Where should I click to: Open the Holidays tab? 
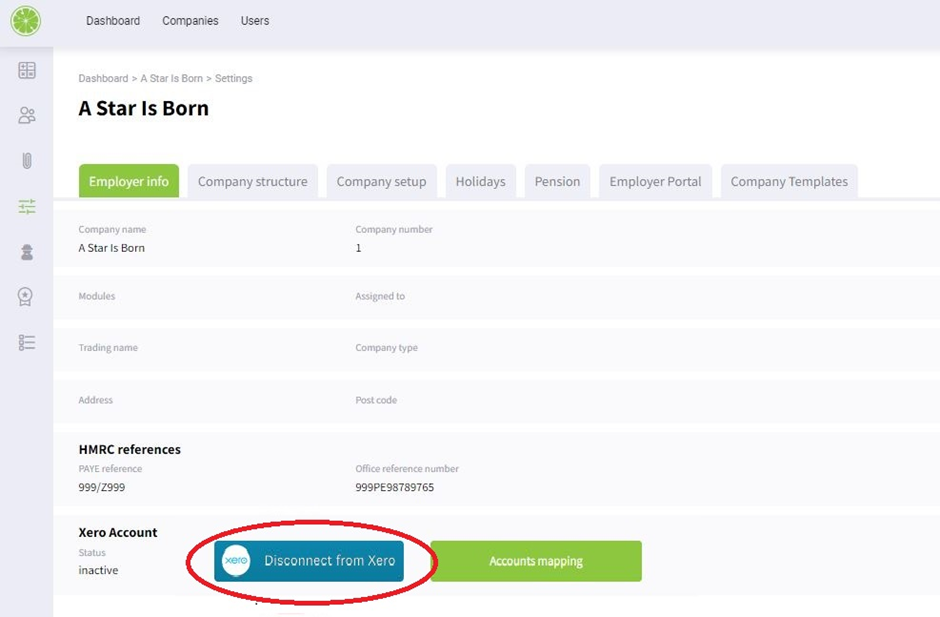[x=481, y=181]
